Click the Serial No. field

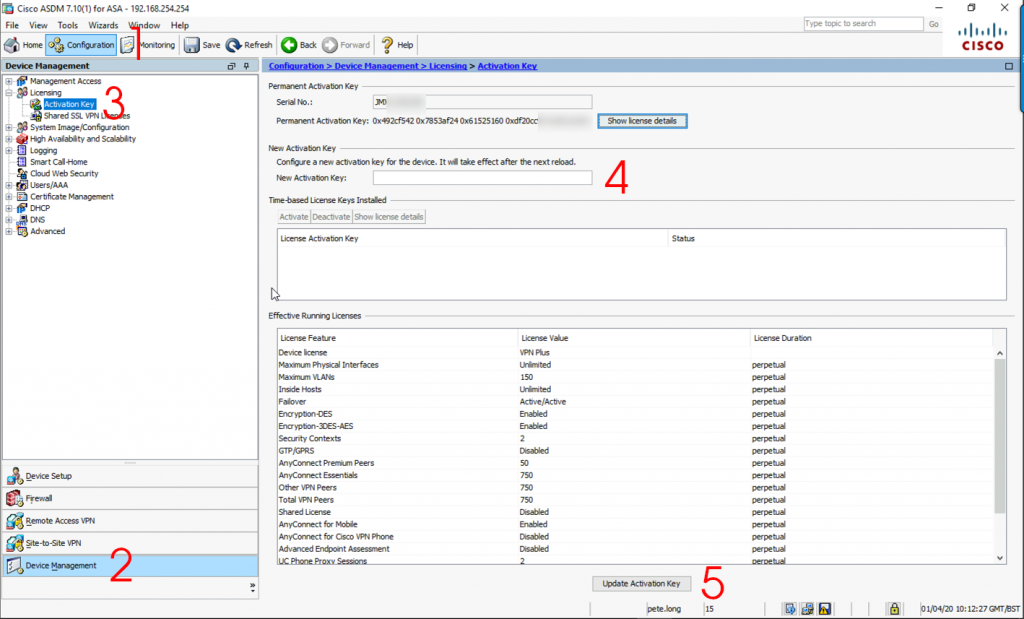click(483, 102)
